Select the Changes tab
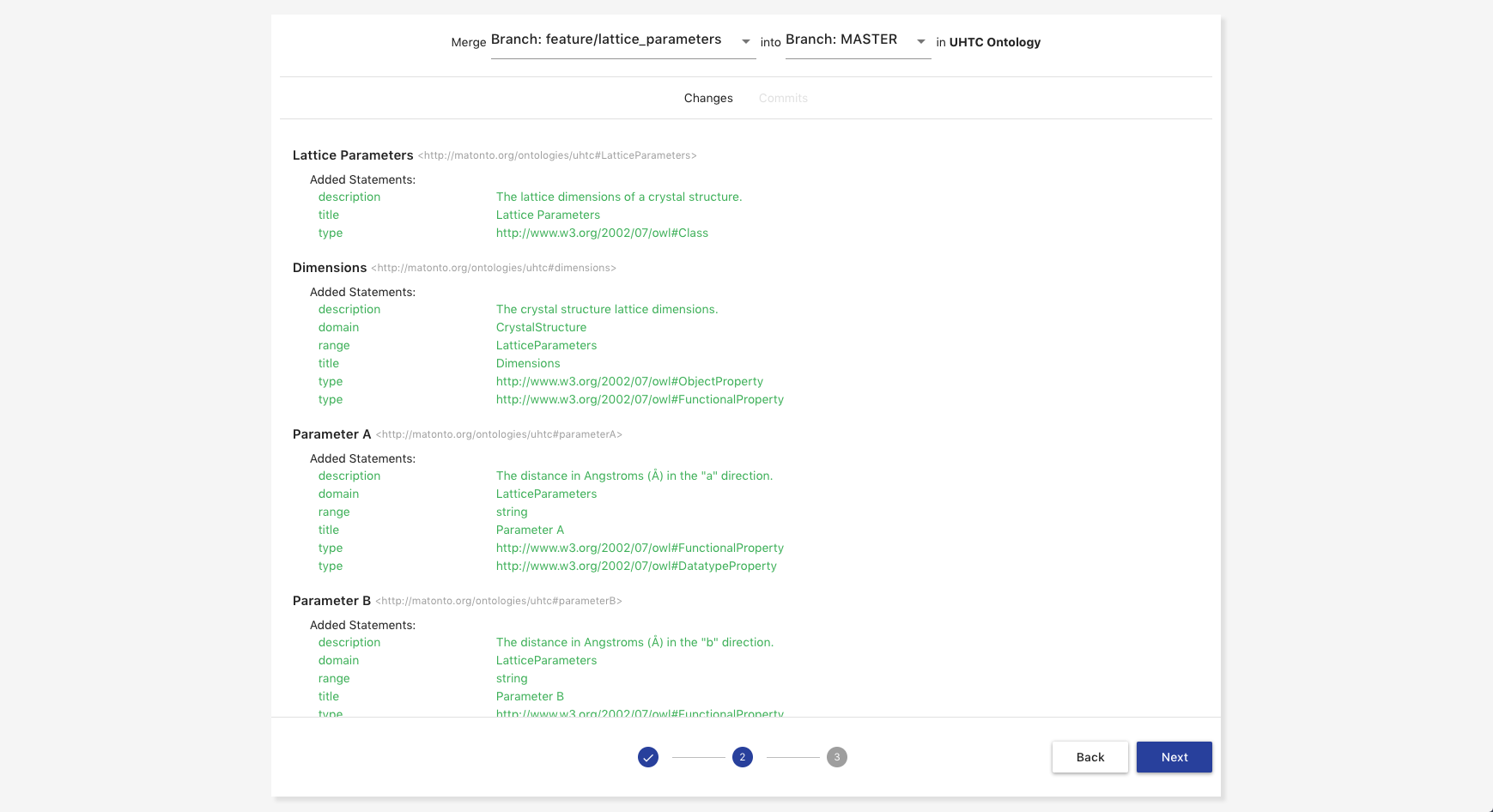This screenshot has width=1493, height=812. tap(708, 98)
